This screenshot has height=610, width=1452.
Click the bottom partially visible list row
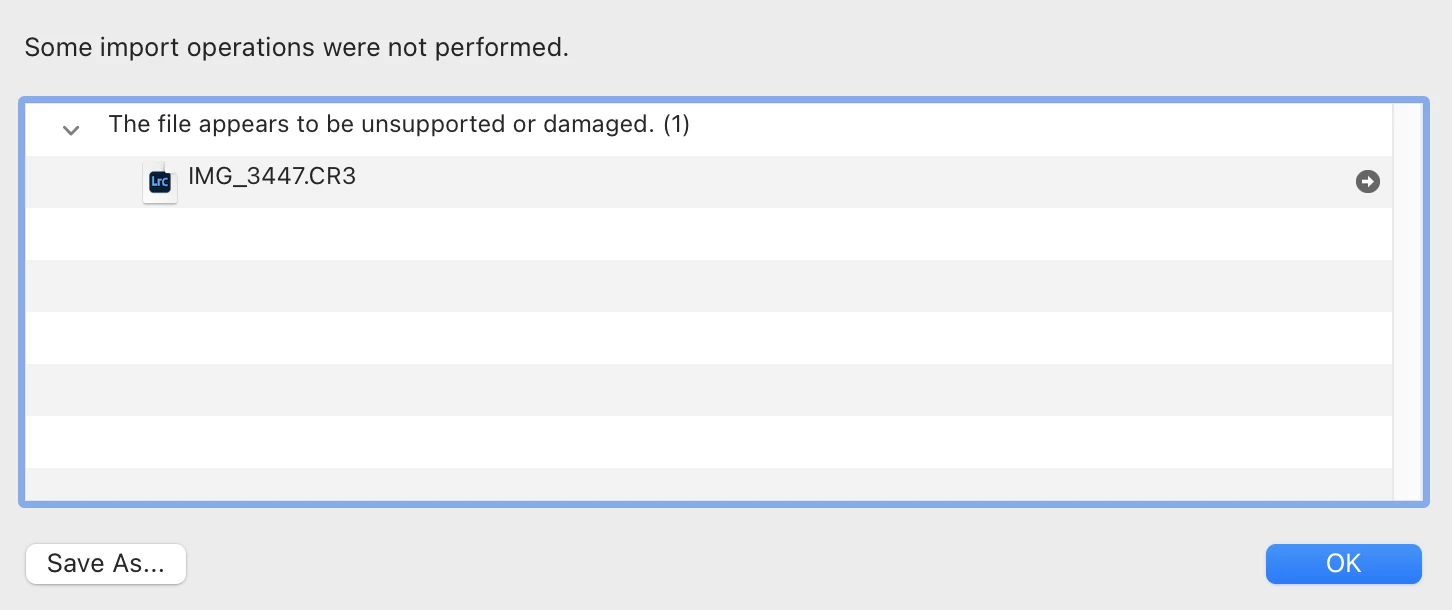700,484
